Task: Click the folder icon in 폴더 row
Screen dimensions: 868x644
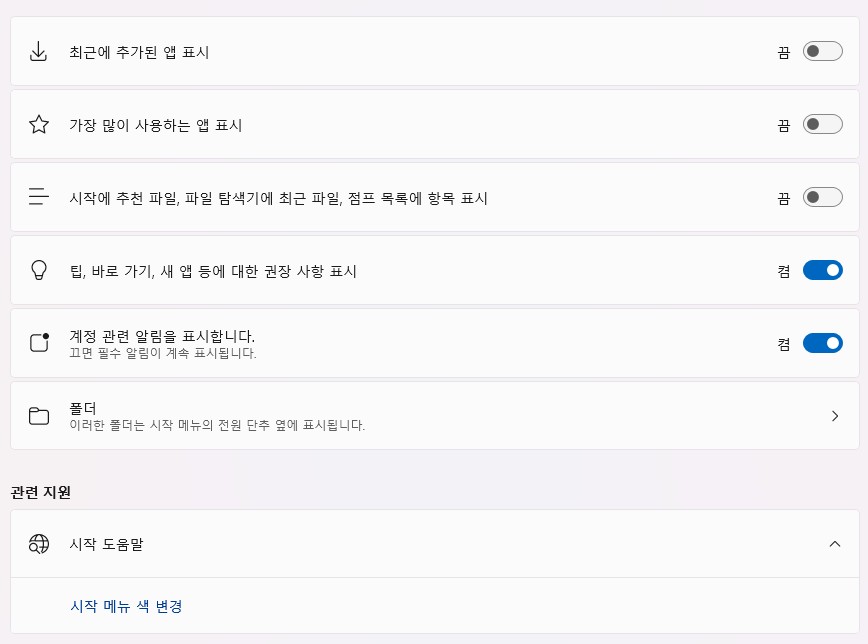Action: 39,416
